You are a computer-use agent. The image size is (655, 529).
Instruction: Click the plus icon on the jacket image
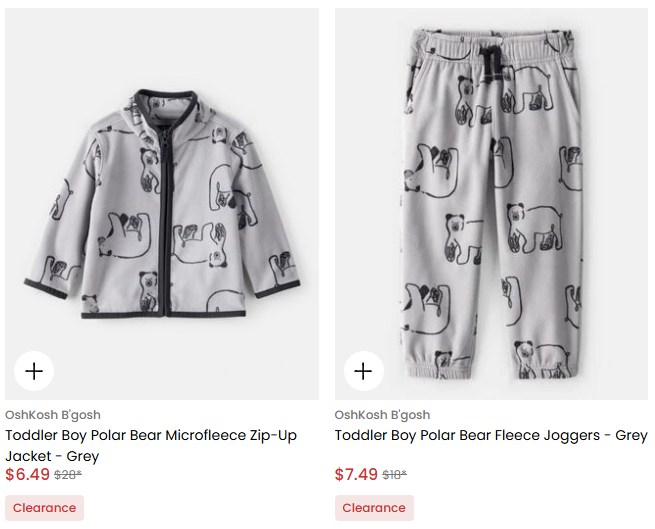click(x=34, y=371)
